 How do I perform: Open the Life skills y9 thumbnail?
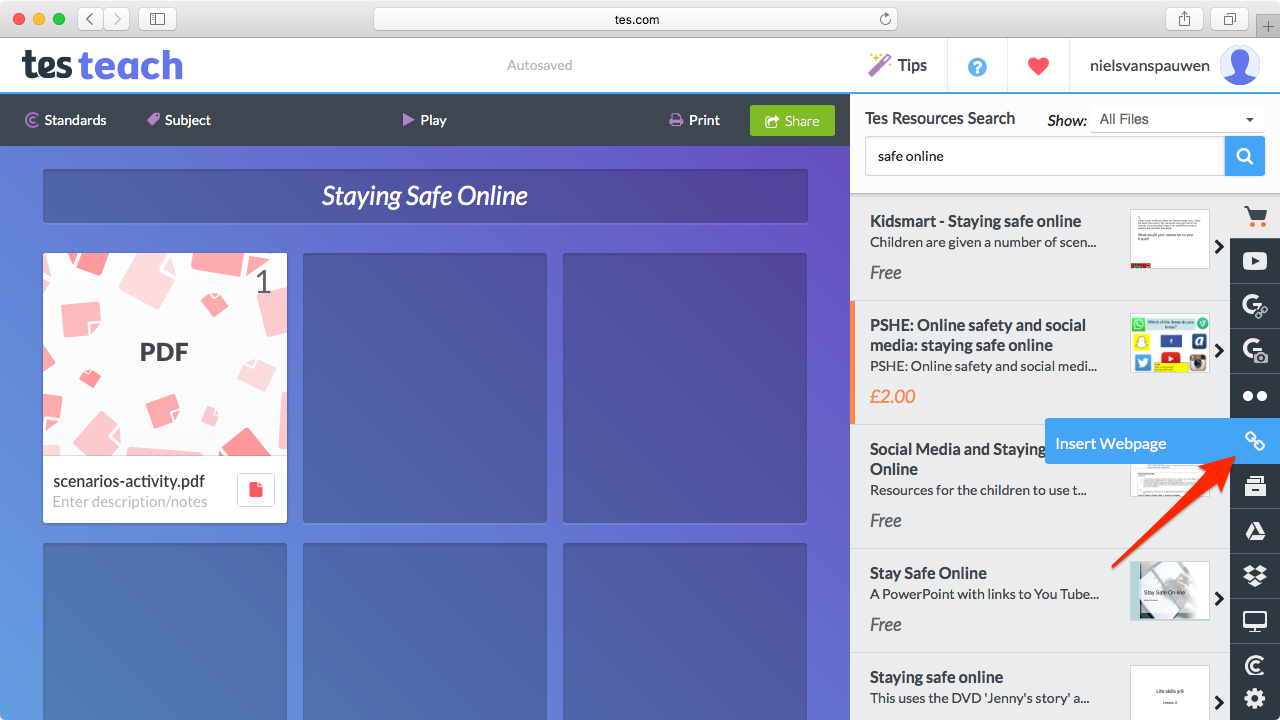click(1170, 692)
